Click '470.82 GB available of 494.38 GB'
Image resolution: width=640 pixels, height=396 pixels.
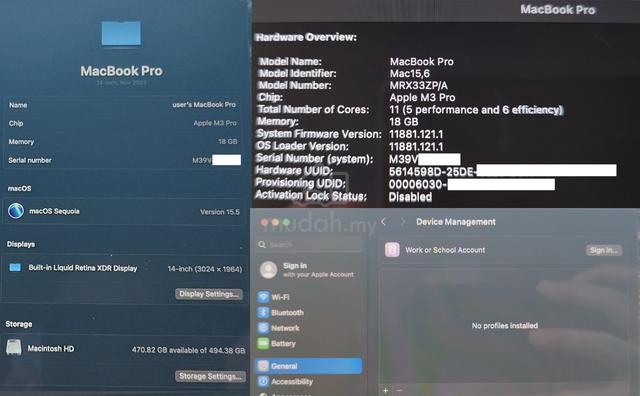pos(189,350)
